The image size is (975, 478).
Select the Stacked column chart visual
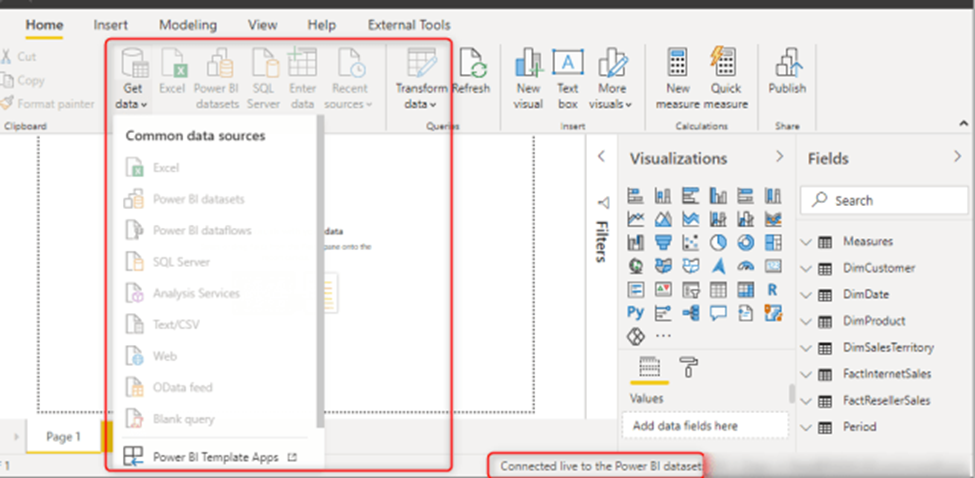click(663, 196)
